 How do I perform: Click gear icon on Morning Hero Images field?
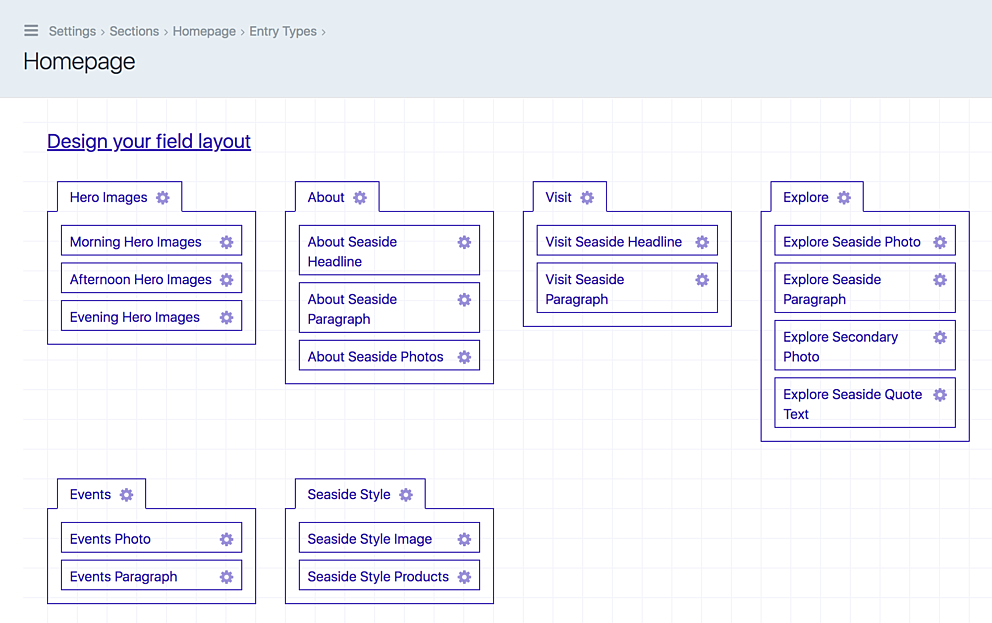(226, 242)
